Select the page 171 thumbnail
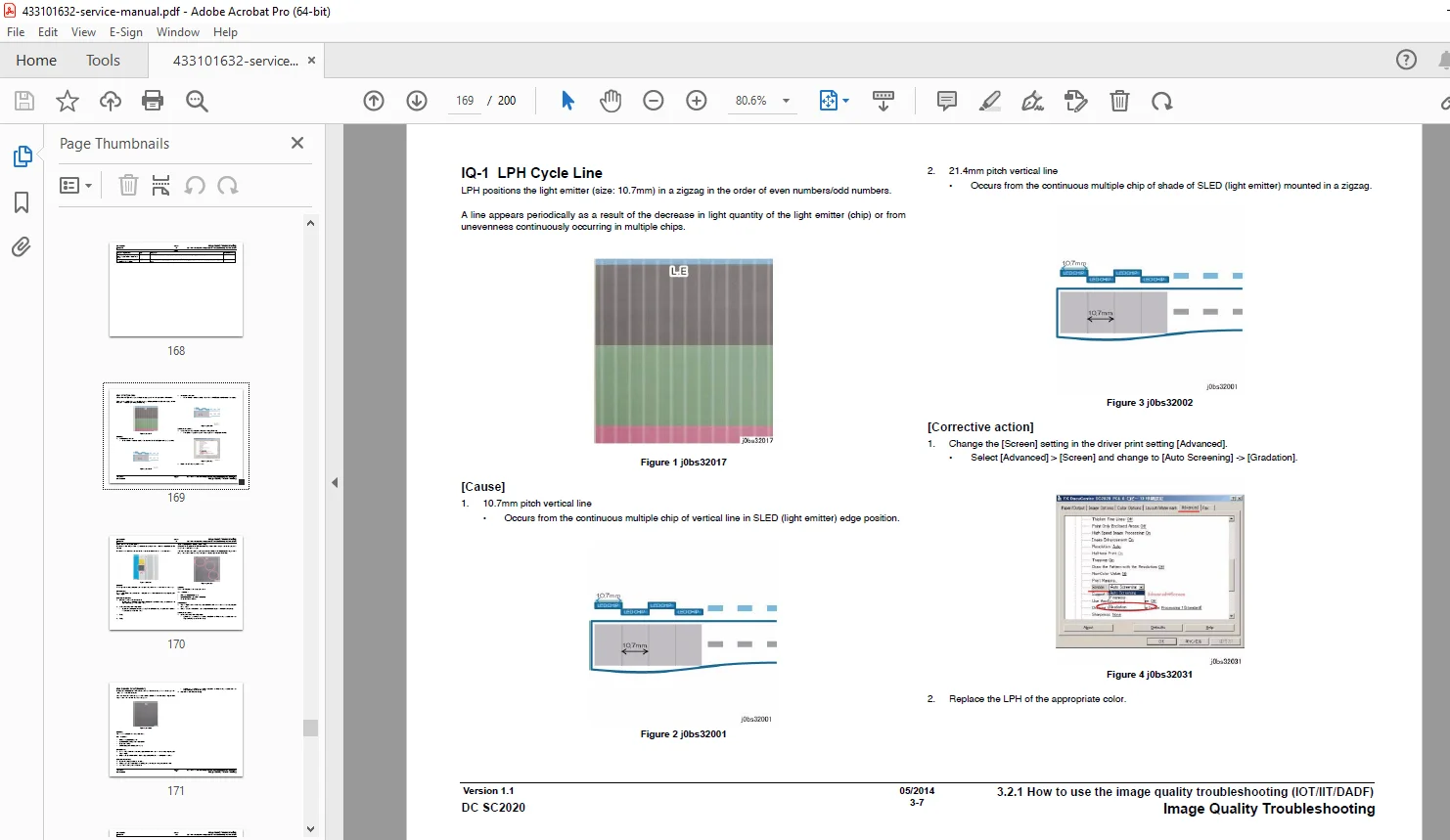The image size is (1450, 840). pyautogui.click(x=176, y=729)
